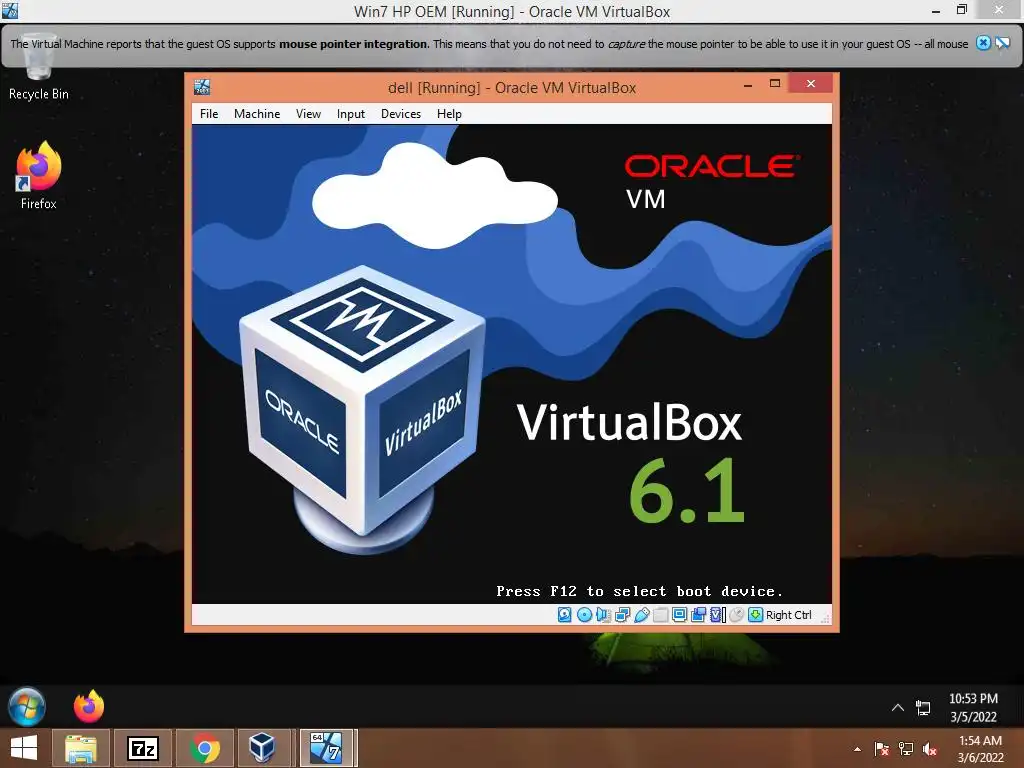Click the CPU virtualization indicator in dell VM status bar
This screenshot has height=768, width=1024.
(x=718, y=615)
